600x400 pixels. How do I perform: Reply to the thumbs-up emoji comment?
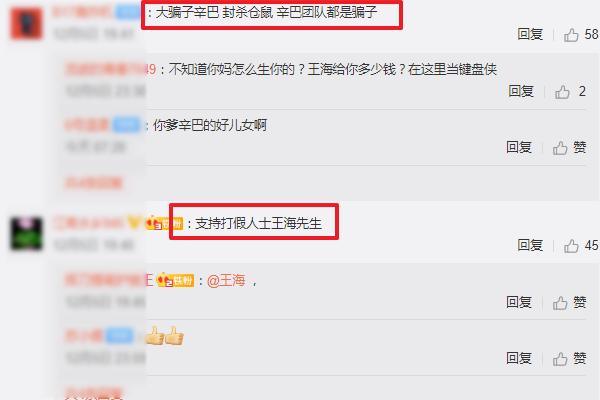[519, 359]
